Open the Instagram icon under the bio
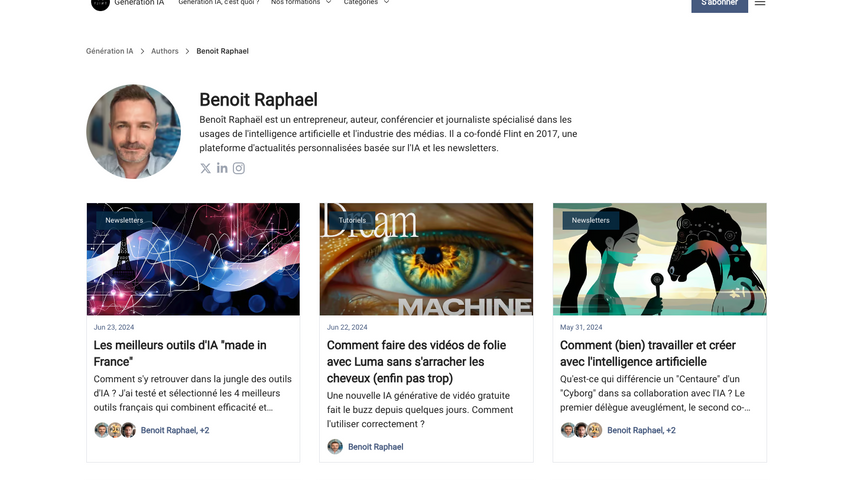 coord(239,168)
